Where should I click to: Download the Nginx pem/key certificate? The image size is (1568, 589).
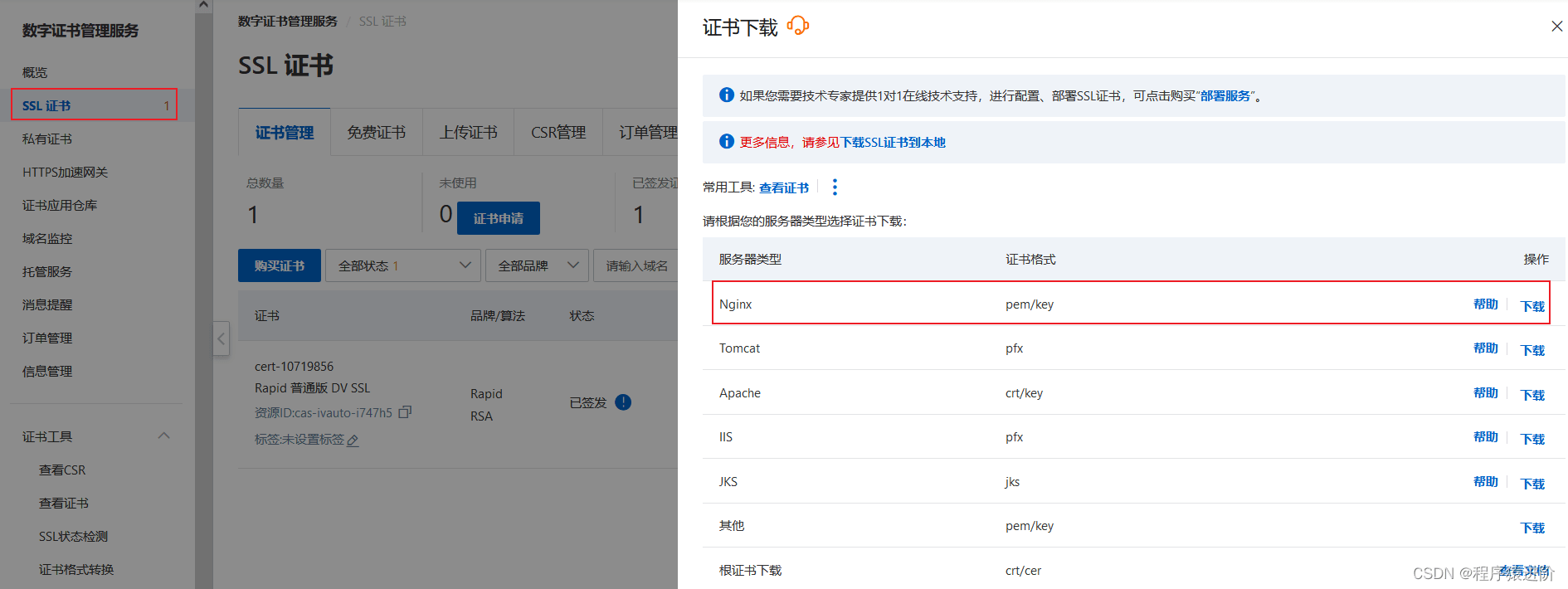1531,306
